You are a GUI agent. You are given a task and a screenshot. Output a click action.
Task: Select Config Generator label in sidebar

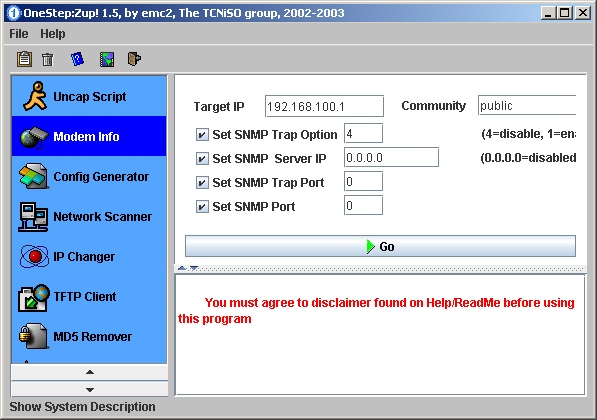point(101,177)
